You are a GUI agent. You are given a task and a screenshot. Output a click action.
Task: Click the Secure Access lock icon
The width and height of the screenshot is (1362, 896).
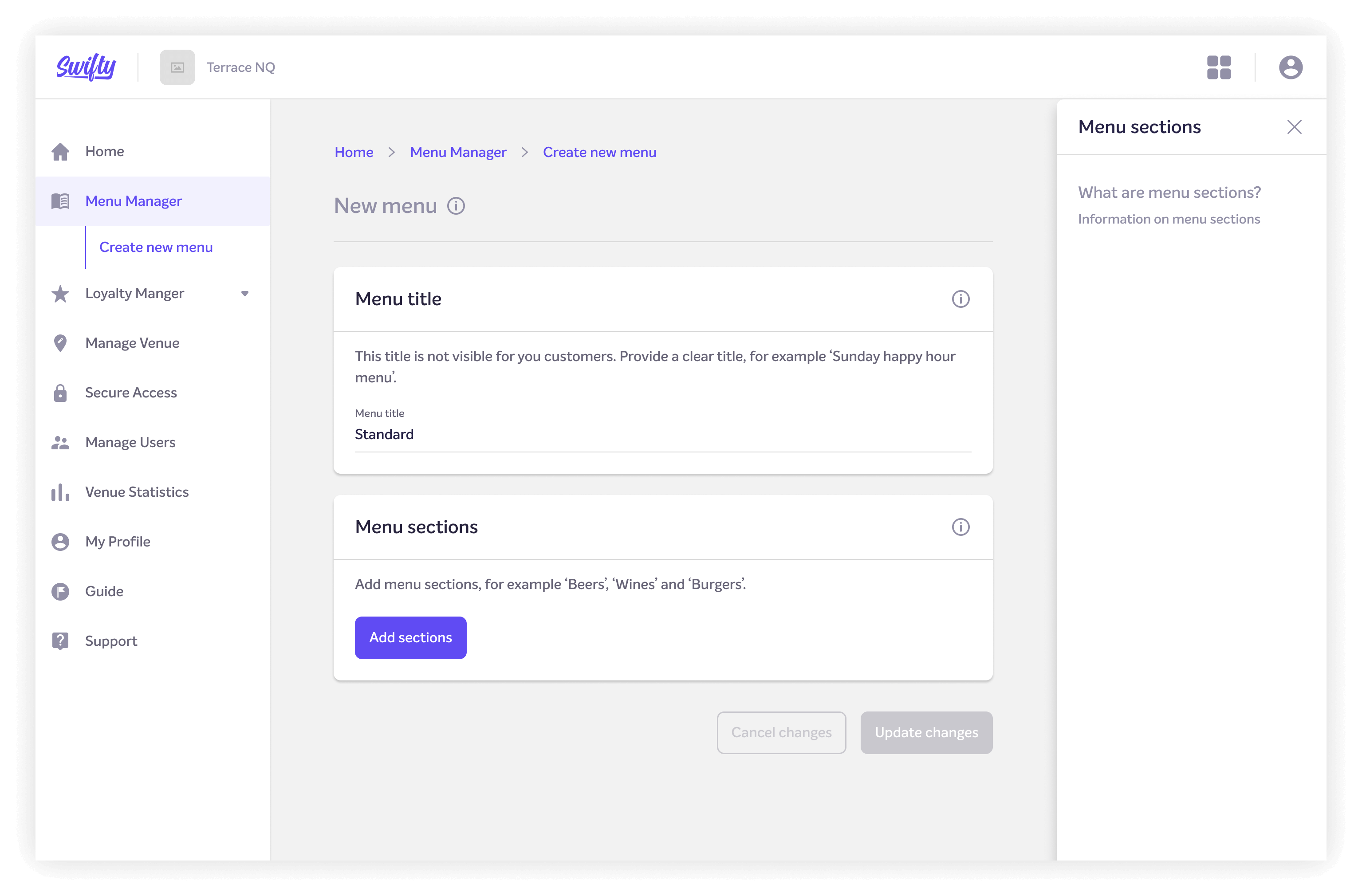[60, 393]
